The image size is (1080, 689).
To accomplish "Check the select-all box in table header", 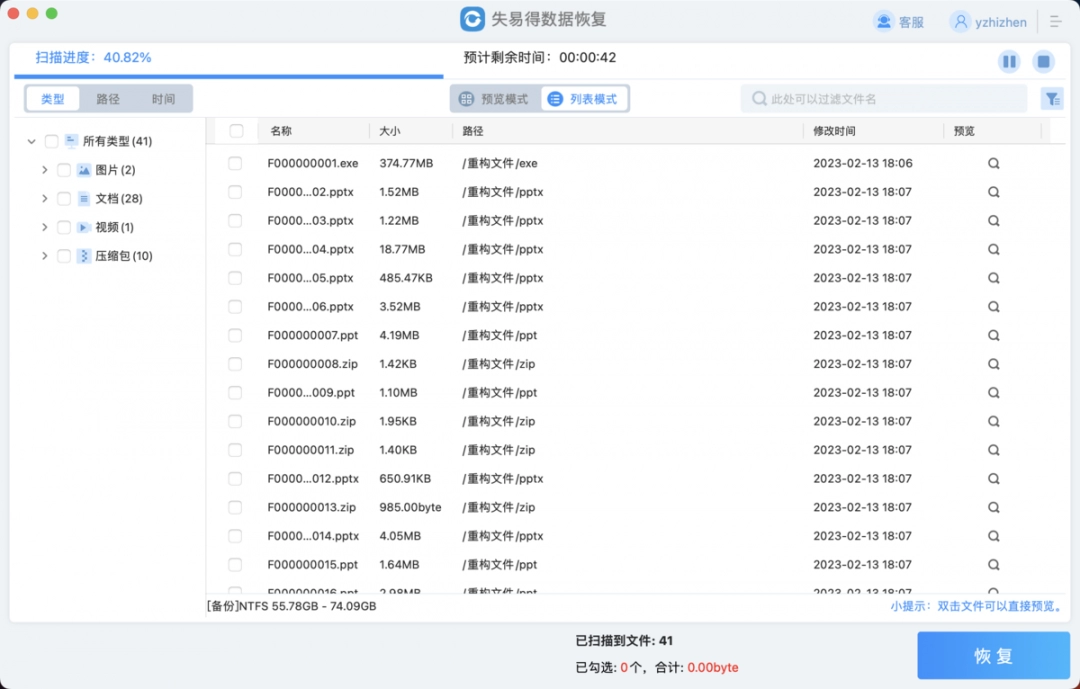I will pyautogui.click(x=235, y=131).
